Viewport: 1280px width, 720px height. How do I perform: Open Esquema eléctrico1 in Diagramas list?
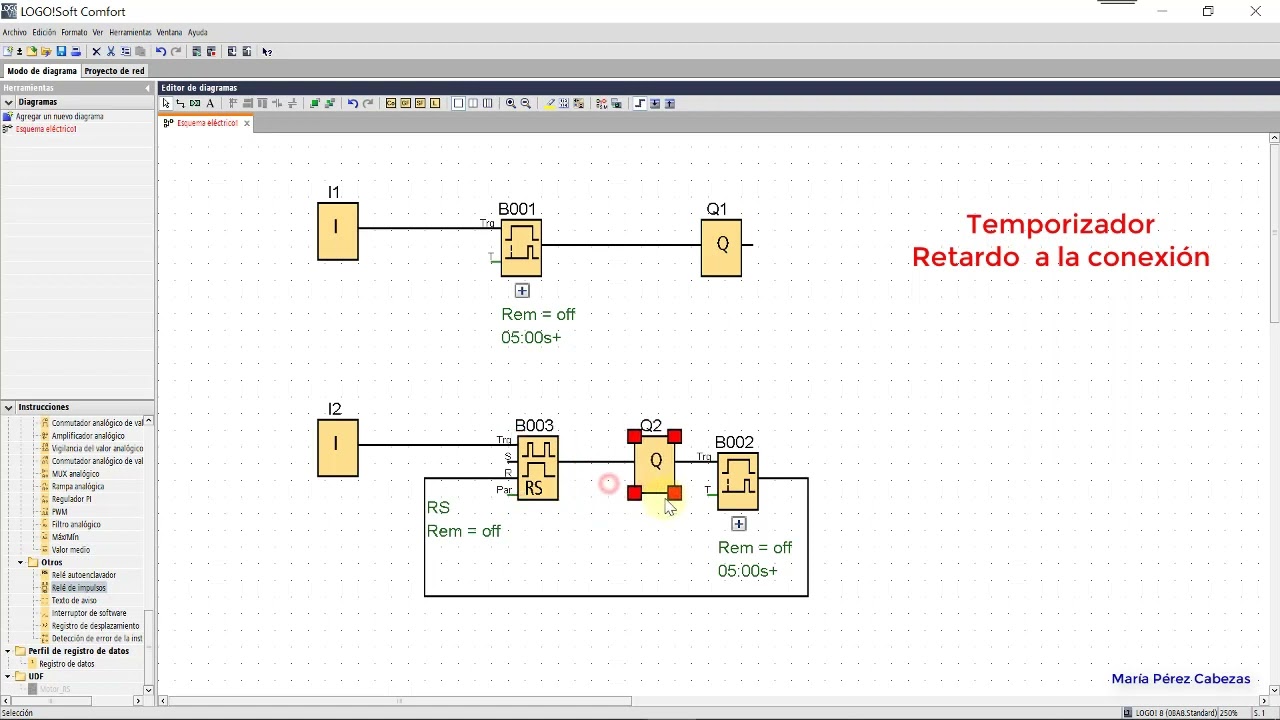tap(46, 129)
